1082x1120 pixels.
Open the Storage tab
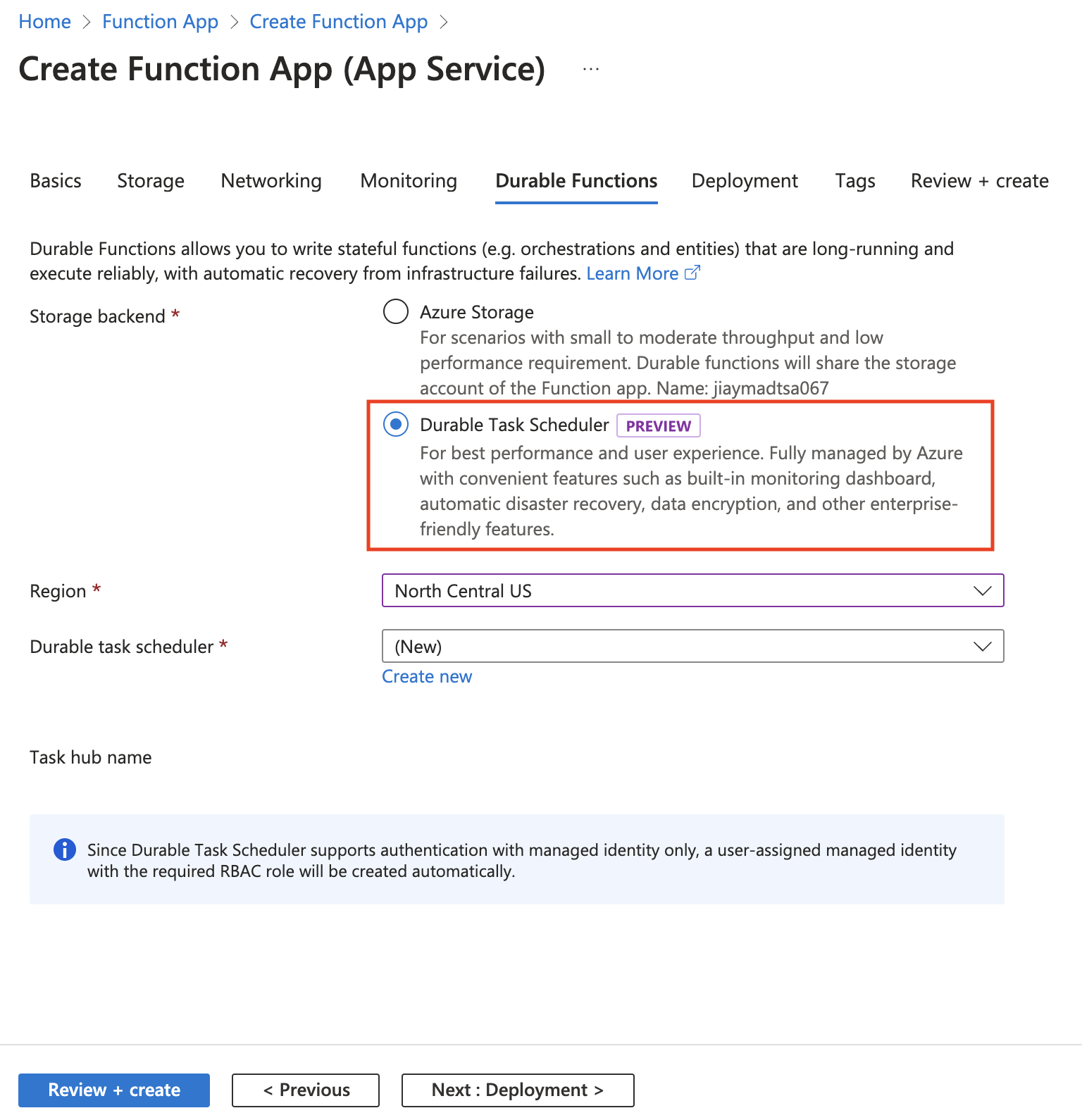(151, 181)
